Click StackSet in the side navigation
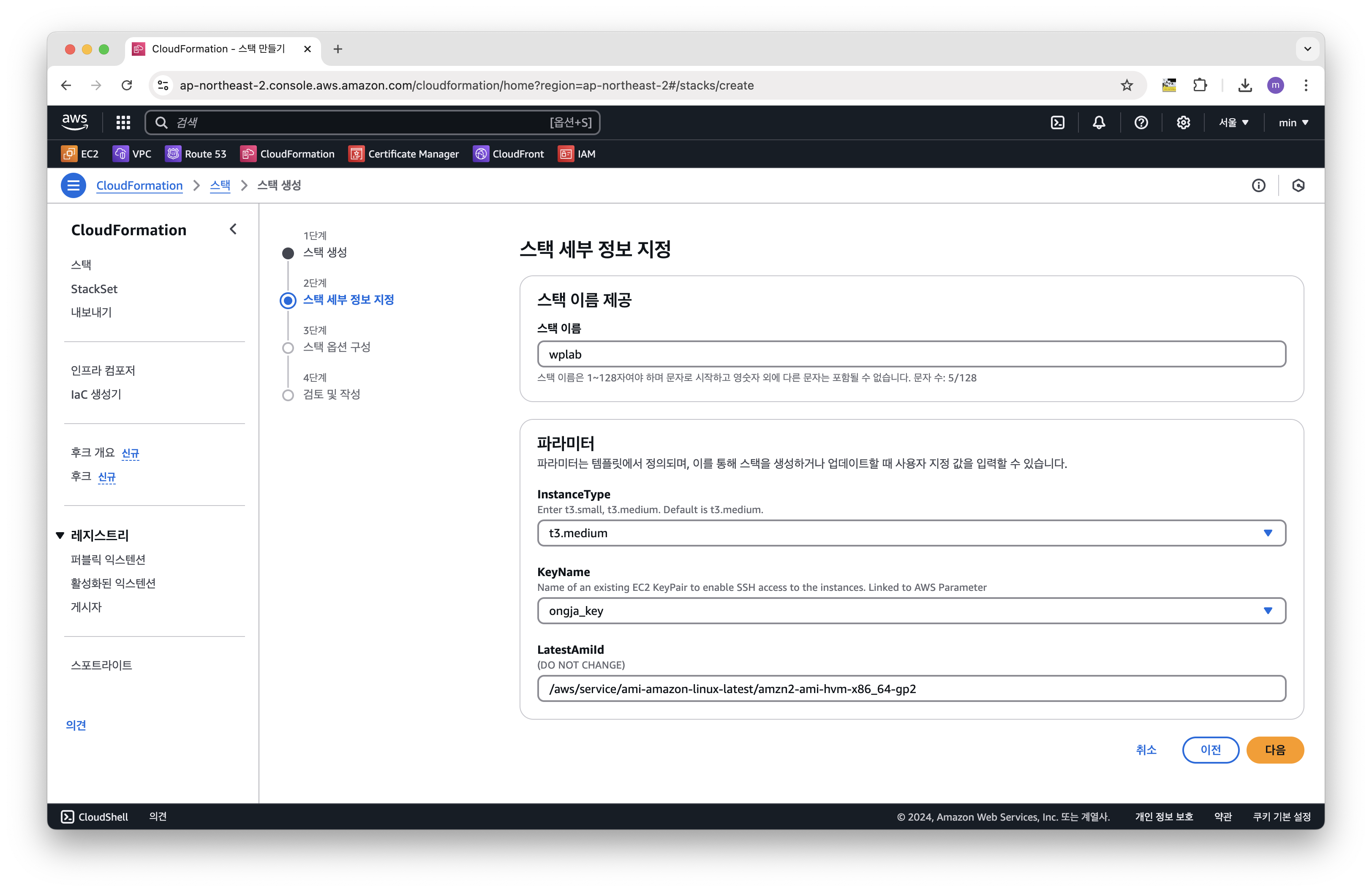1372x892 pixels. pyautogui.click(x=94, y=289)
